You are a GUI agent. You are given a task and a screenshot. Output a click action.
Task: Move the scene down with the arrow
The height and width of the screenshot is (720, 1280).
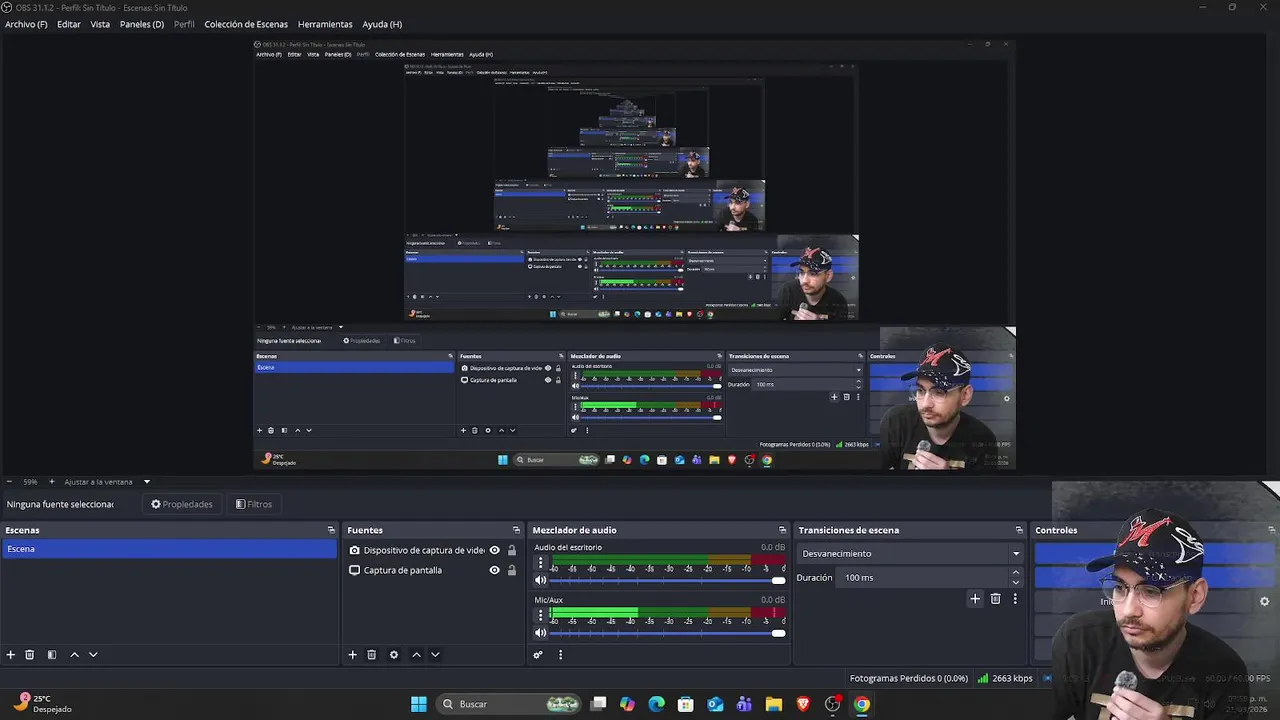[x=93, y=655]
